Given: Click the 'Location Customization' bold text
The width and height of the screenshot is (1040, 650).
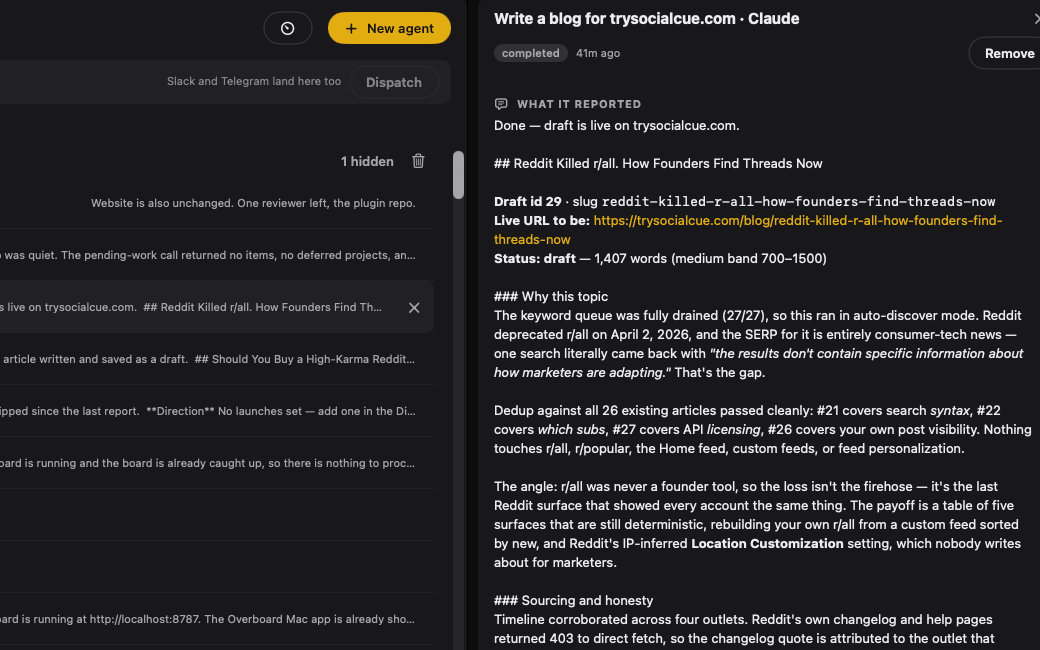Looking at the screenshot, I should [x=767, y=543].
